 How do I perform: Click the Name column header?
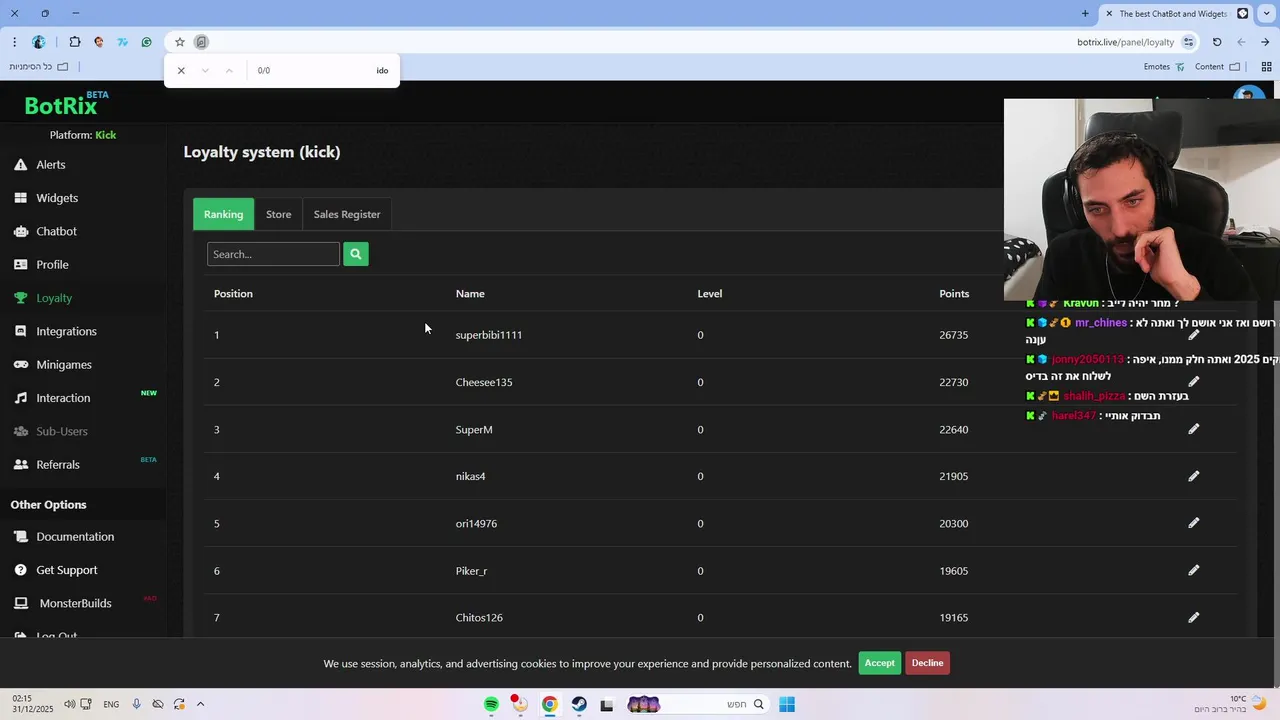(x=470, y=293)
